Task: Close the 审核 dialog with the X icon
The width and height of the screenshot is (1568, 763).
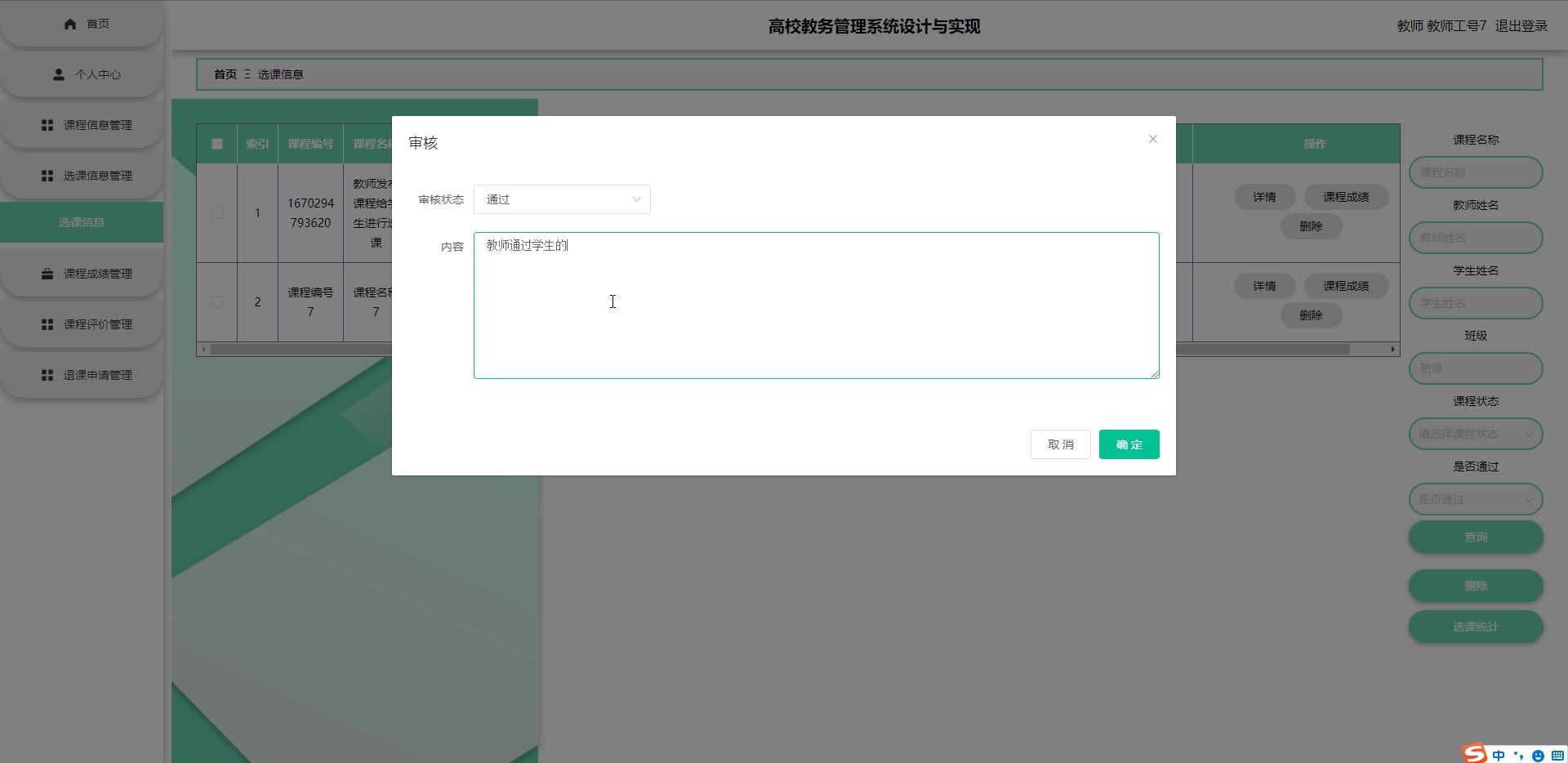Action: [1153, 139]
